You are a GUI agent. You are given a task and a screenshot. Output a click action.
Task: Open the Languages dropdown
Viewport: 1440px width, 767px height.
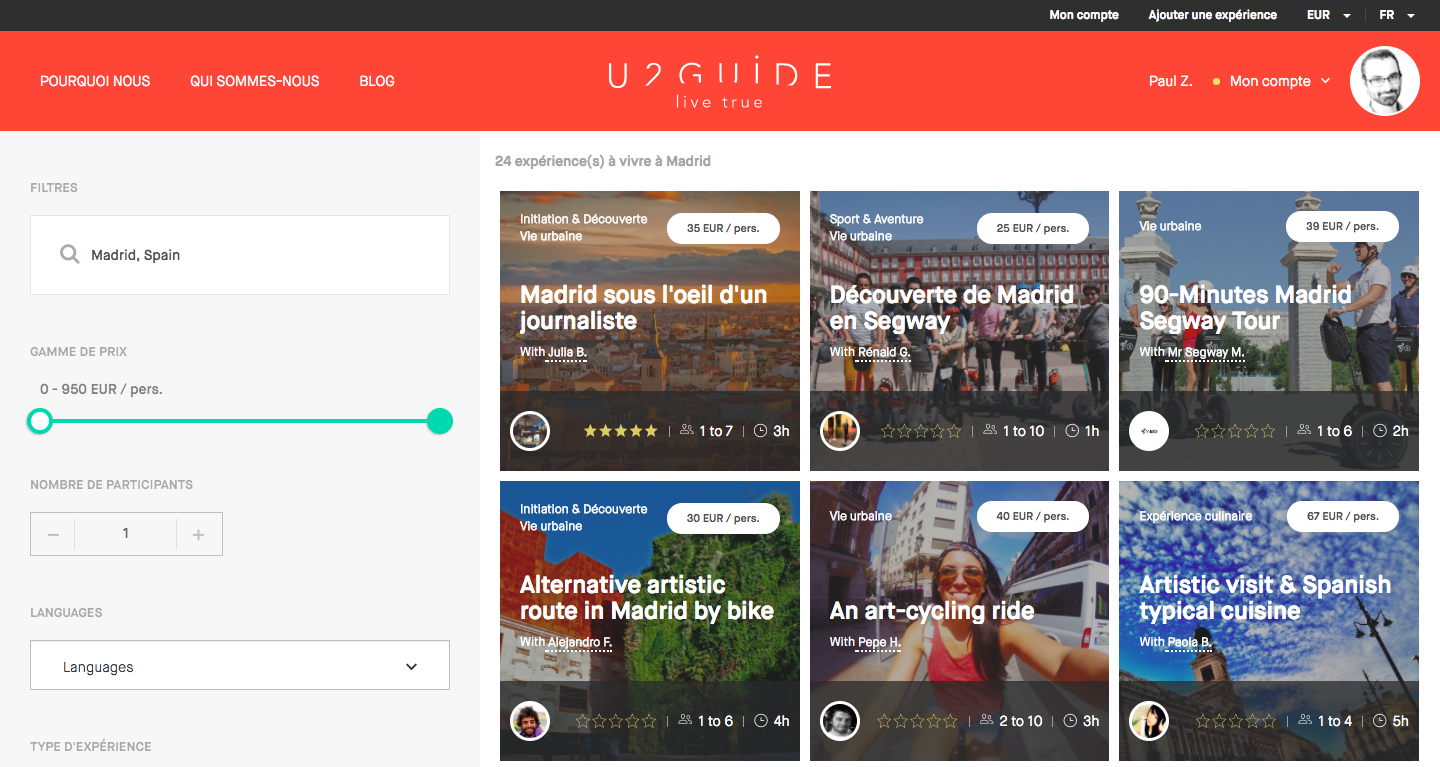tap(240, 666)
